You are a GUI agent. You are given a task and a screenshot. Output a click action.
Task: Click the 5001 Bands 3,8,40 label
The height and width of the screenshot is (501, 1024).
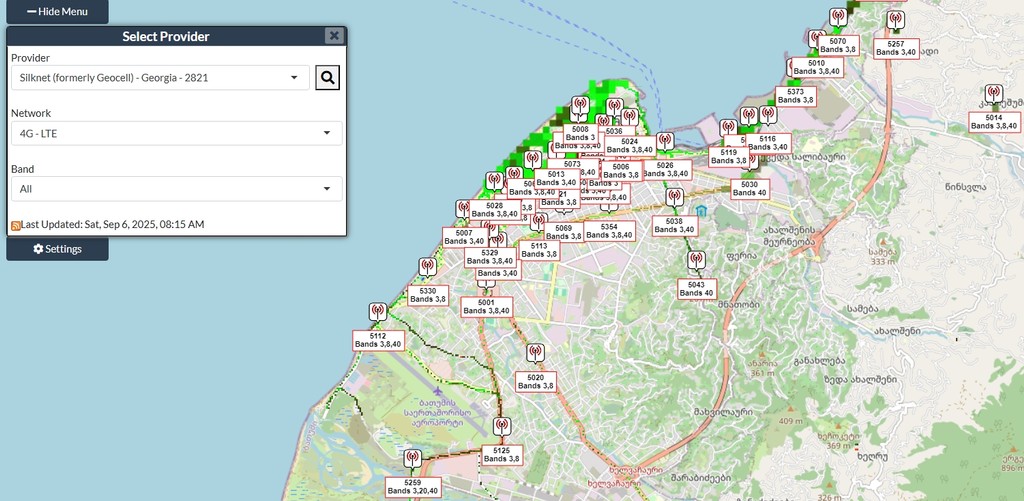(x=486, y=307)
